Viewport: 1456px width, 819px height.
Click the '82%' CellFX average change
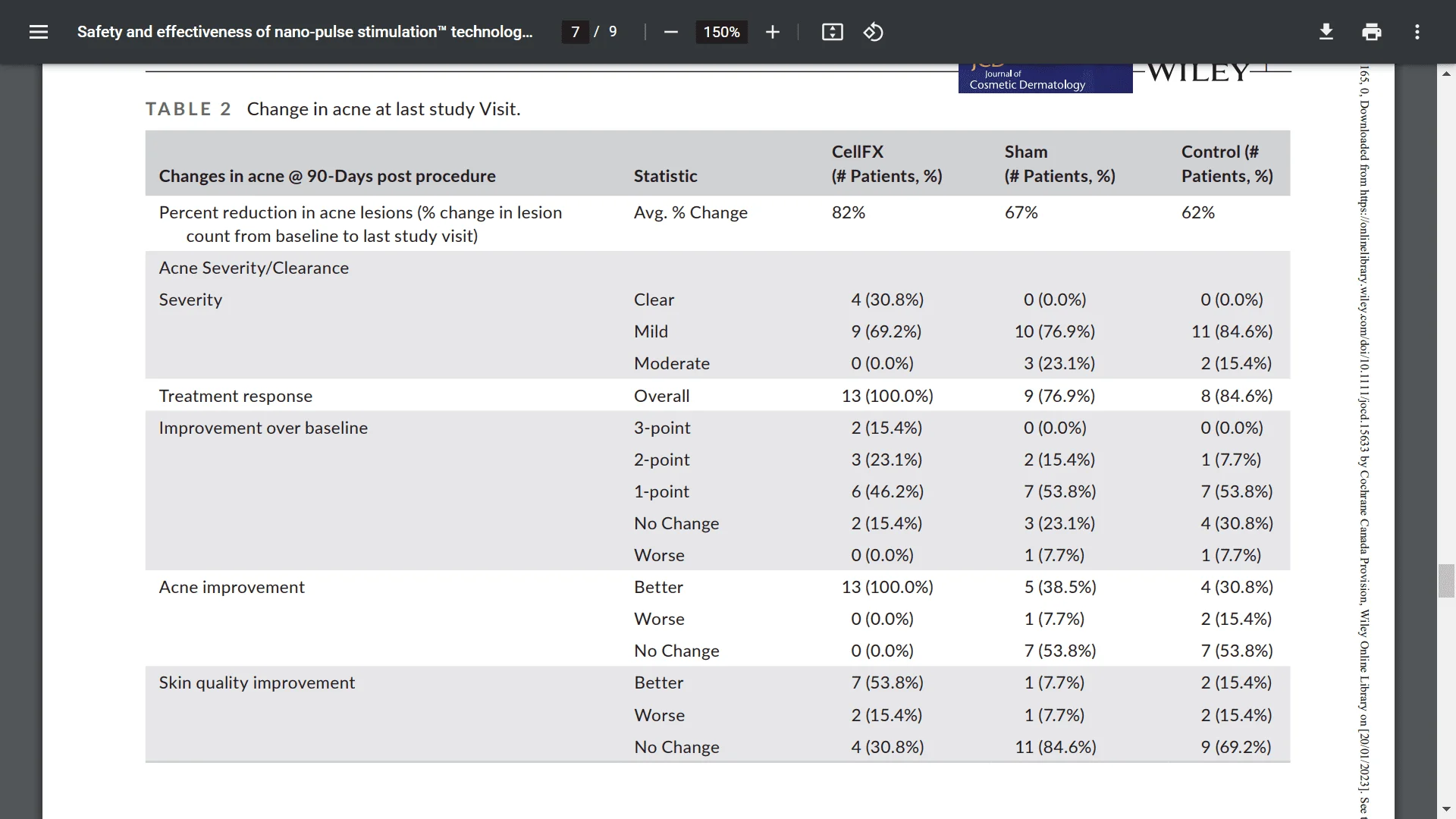tap(848, 212)
